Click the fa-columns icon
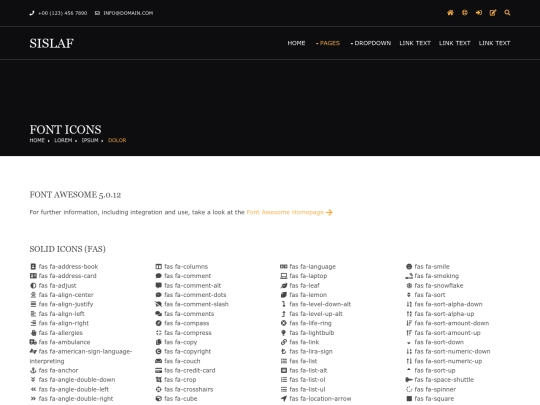Image resolution: width=540 pixels, height=405 pixels. [158, 267]
